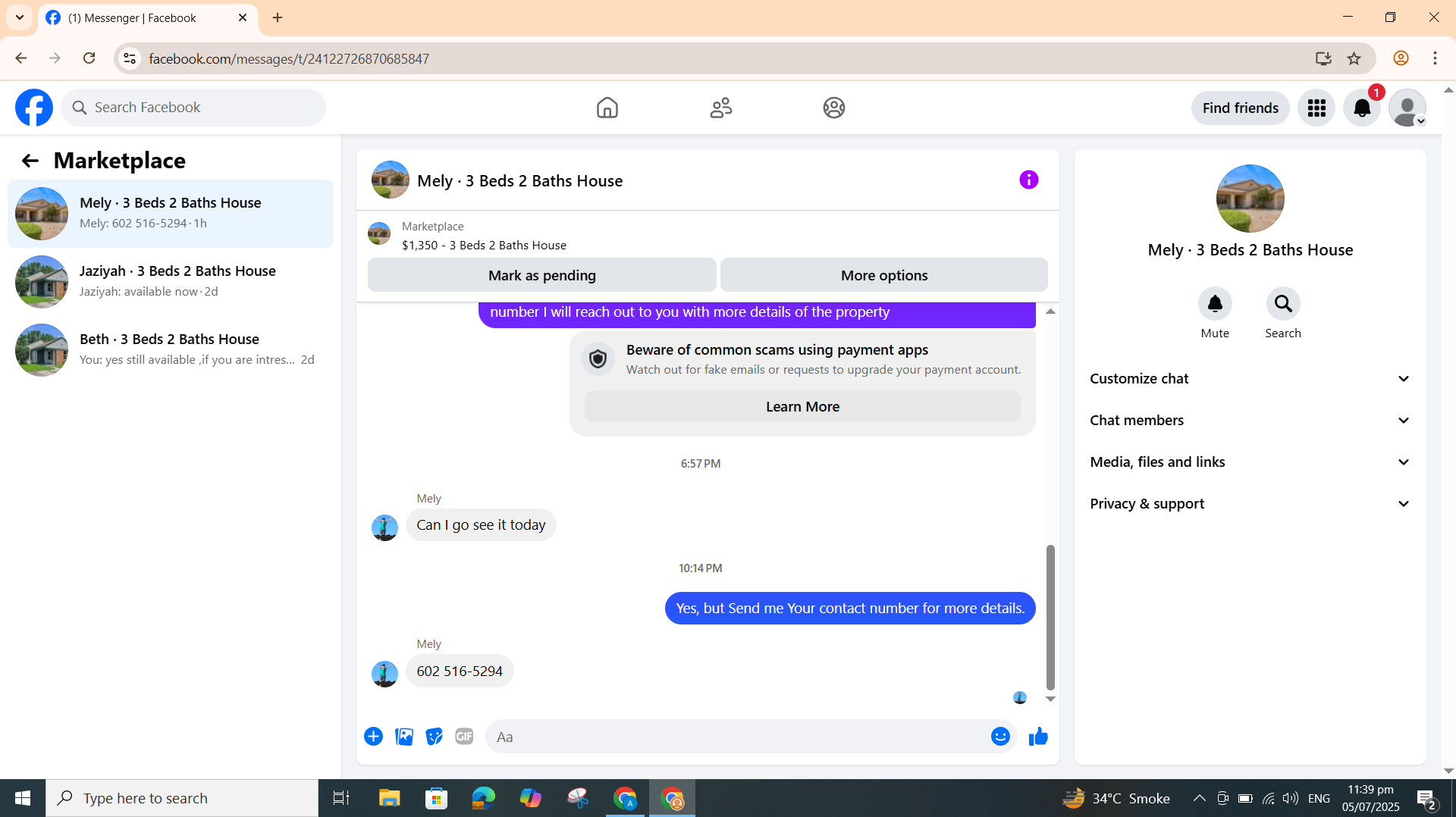Reload the page
This screenshot has width=1456, height=817.
pos(89,58)
